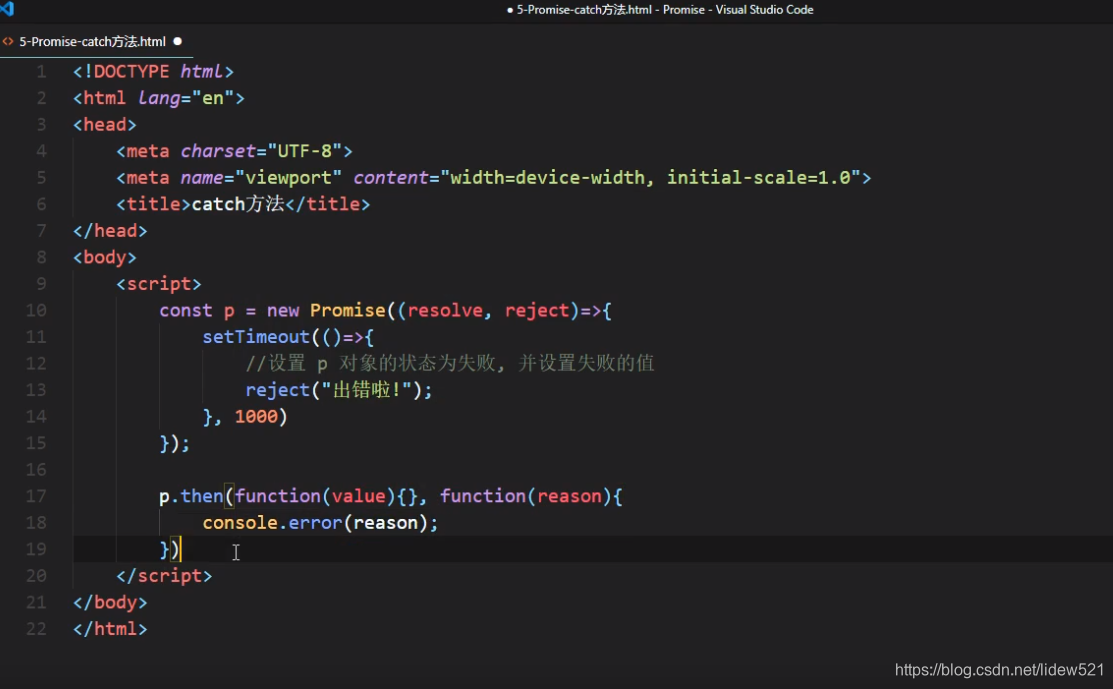Click line number 10 in the gutter
The image size is (1113, 689).
36,310
